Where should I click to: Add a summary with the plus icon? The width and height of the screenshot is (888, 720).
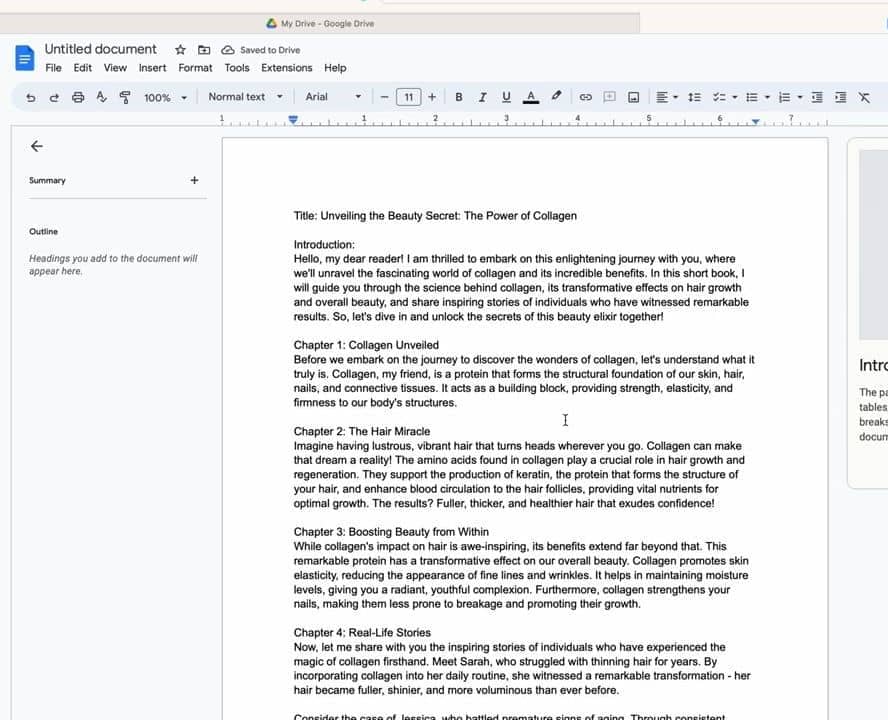(x=194, y=180)
